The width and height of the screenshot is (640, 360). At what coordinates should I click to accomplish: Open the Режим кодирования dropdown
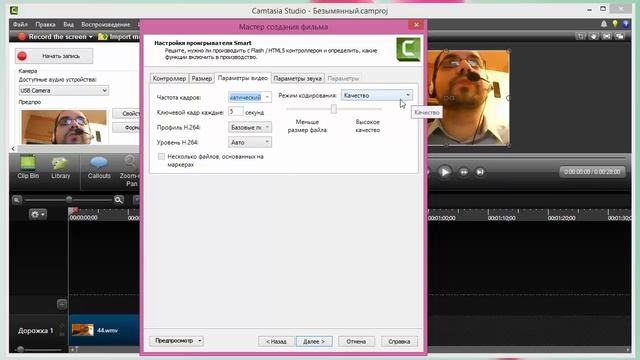pos(377,95)
